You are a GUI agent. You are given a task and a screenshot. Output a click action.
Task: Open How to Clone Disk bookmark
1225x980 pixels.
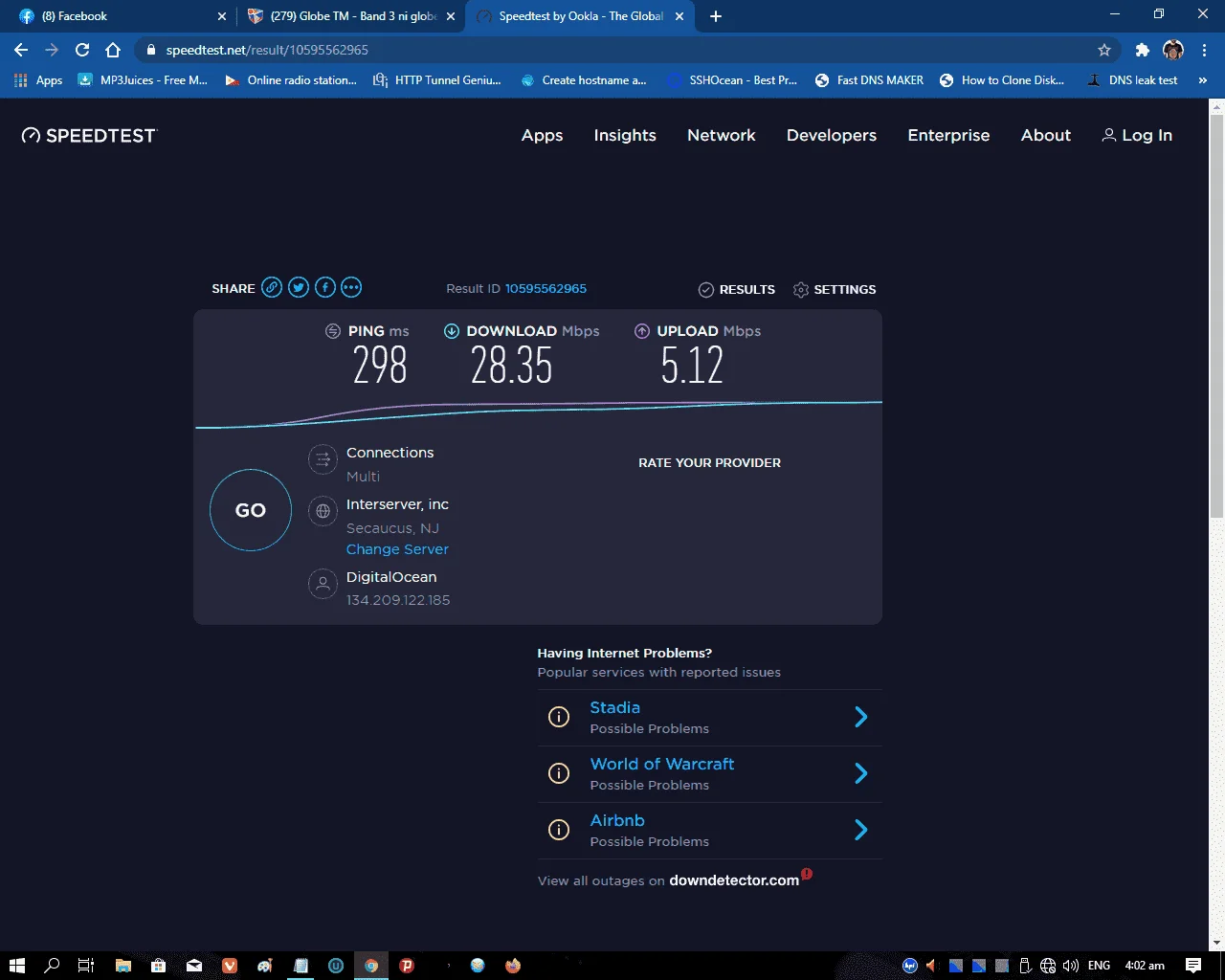[1002, 80]
